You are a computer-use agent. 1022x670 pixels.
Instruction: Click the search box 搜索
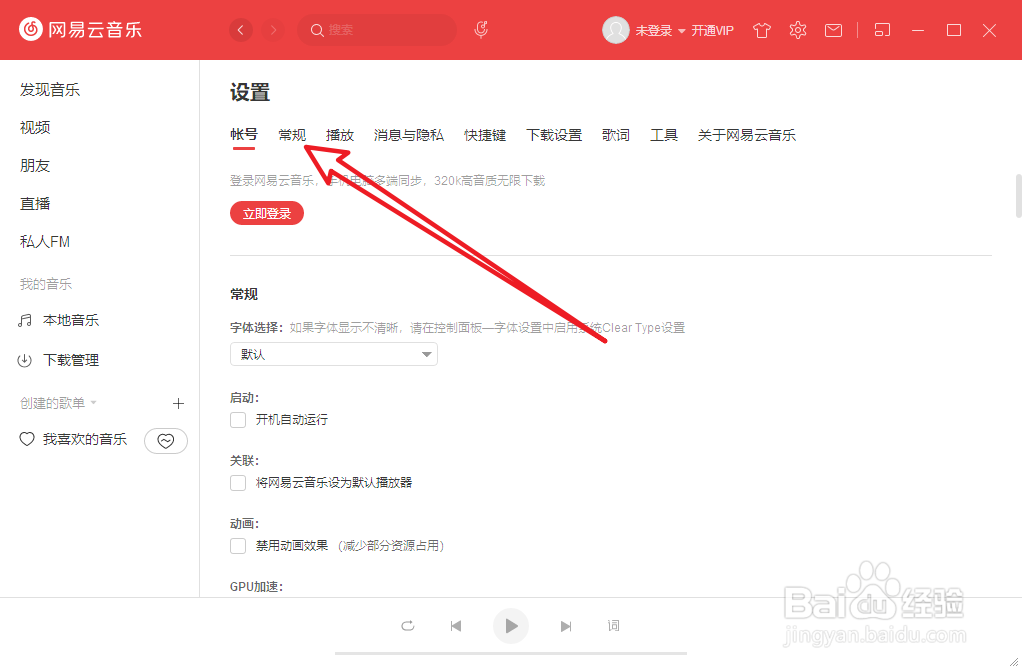[377, 30]
